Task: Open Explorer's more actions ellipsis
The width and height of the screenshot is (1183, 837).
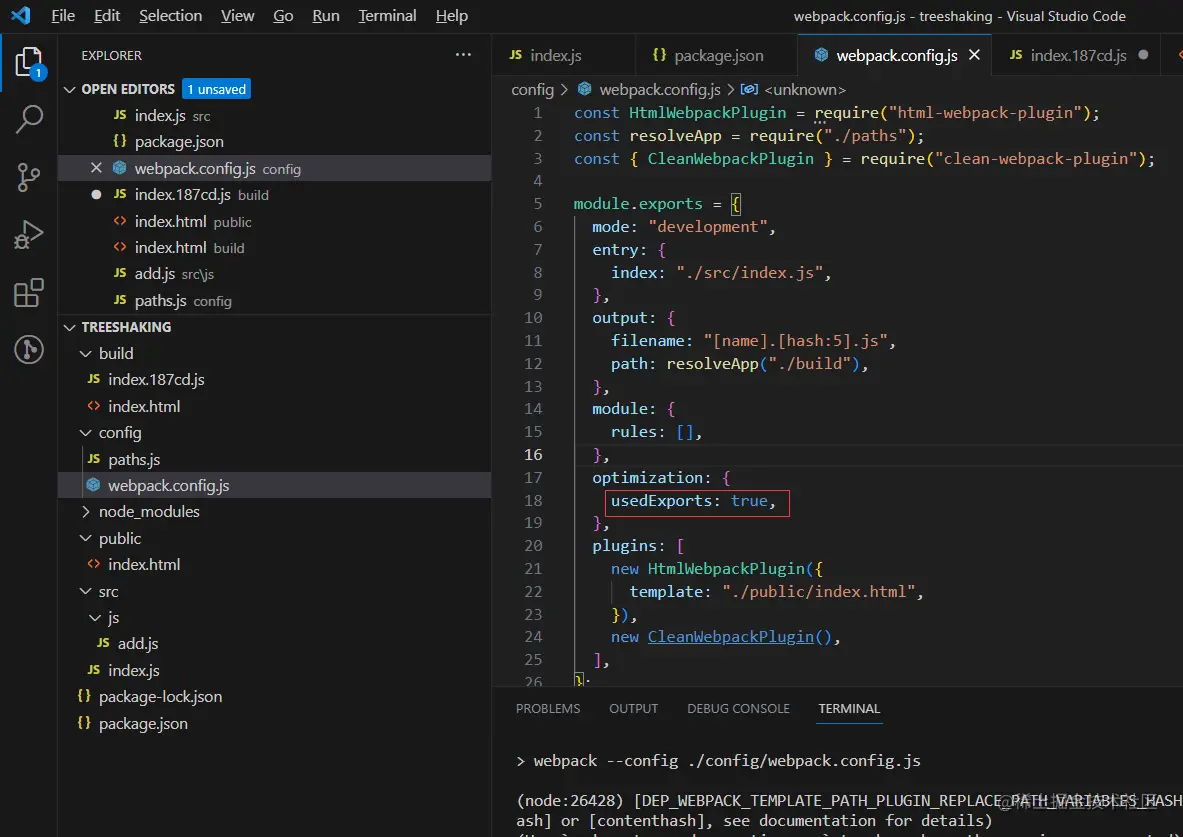Action: [x=463, y=55]
